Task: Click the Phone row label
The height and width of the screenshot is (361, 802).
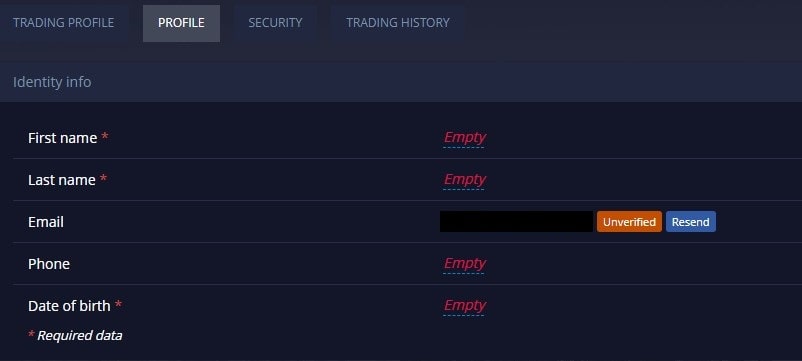Action: click(49, 264)
